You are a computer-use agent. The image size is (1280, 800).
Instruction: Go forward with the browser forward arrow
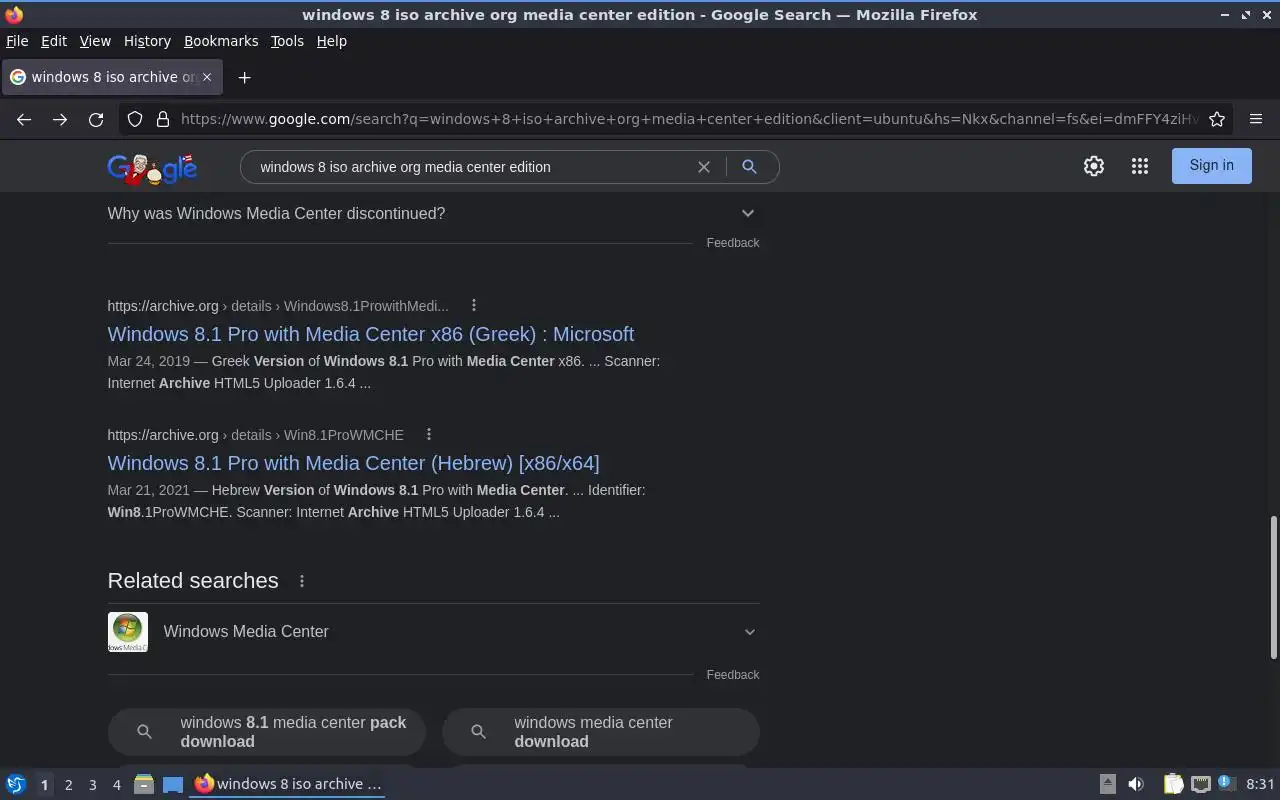pyautogui.click(x=60, y=119)
